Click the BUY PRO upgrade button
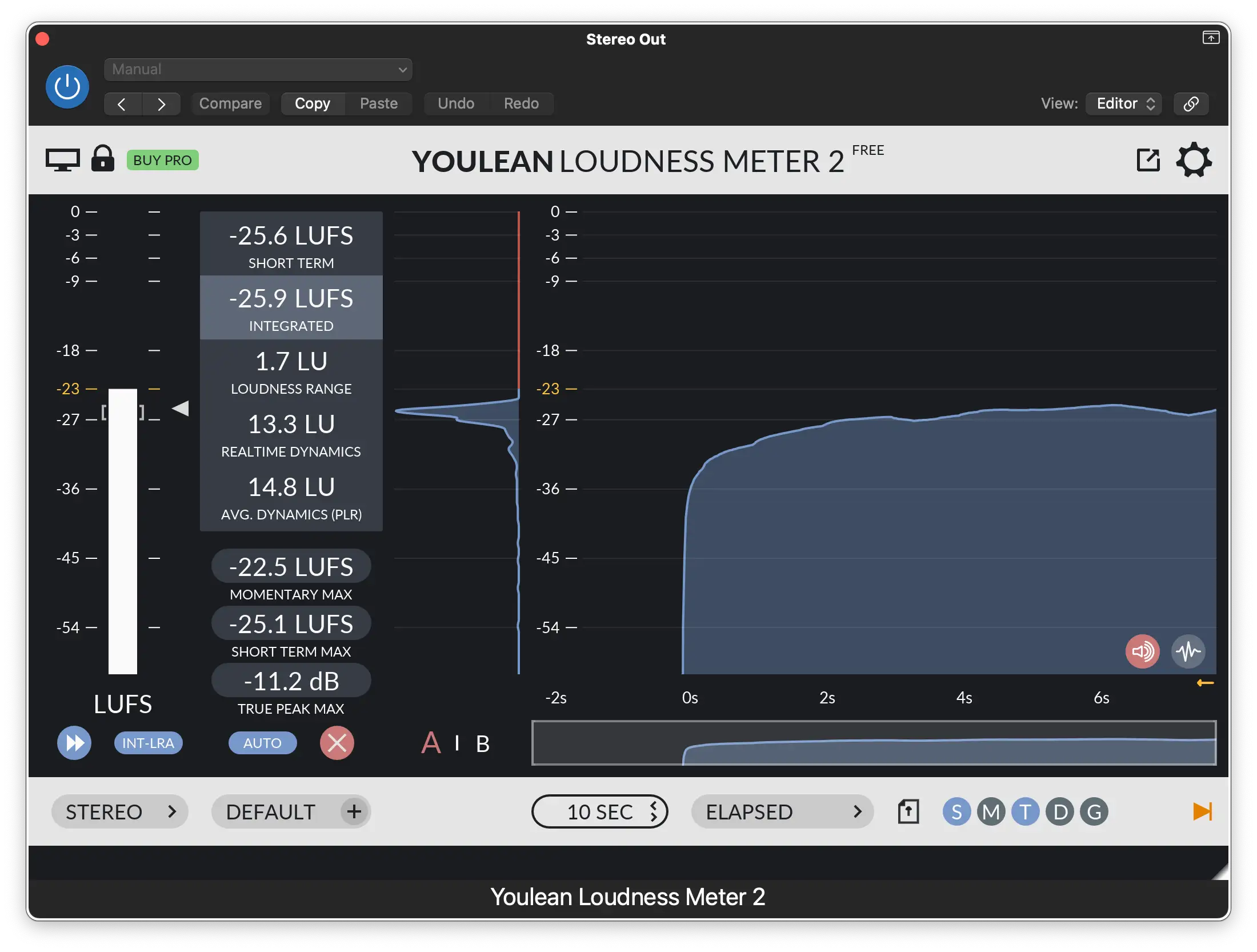 click(x=163, y=158)
